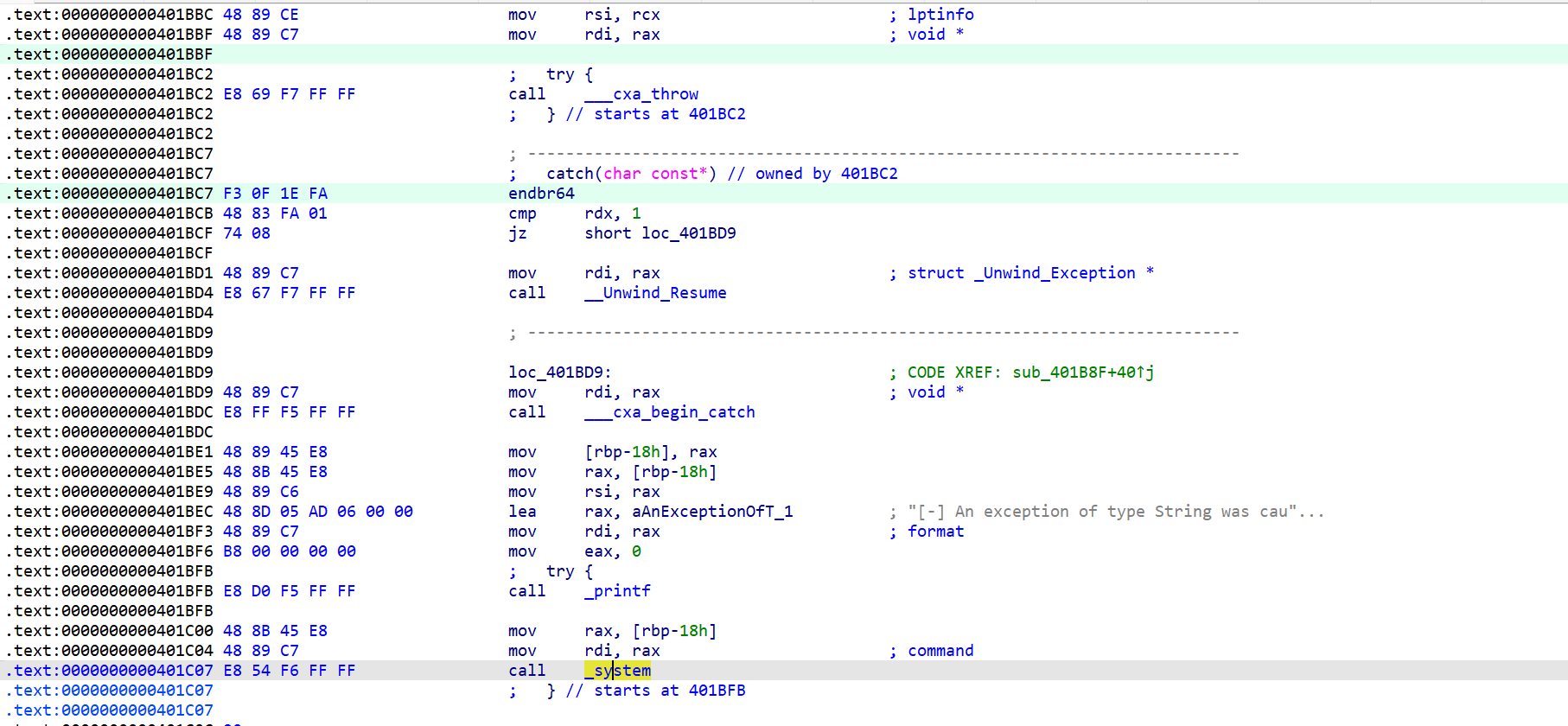The image size is (1568, 726).
Task: Click the rsi, rcx operands
Action: (622, 15)
